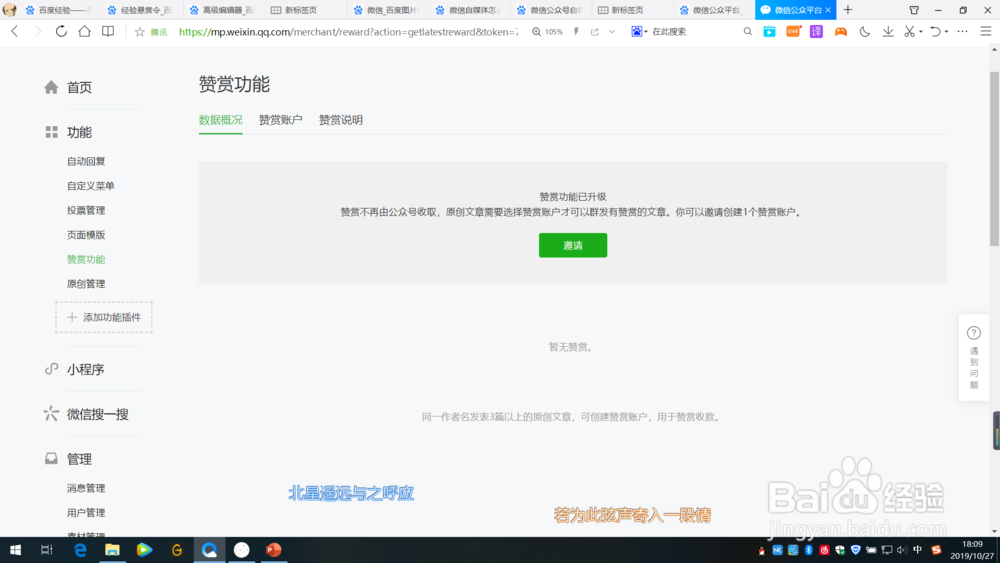Open the blue video clapper toolbar icon
The height and width of the screenshot is (563, 1000).
pos(769,31)
